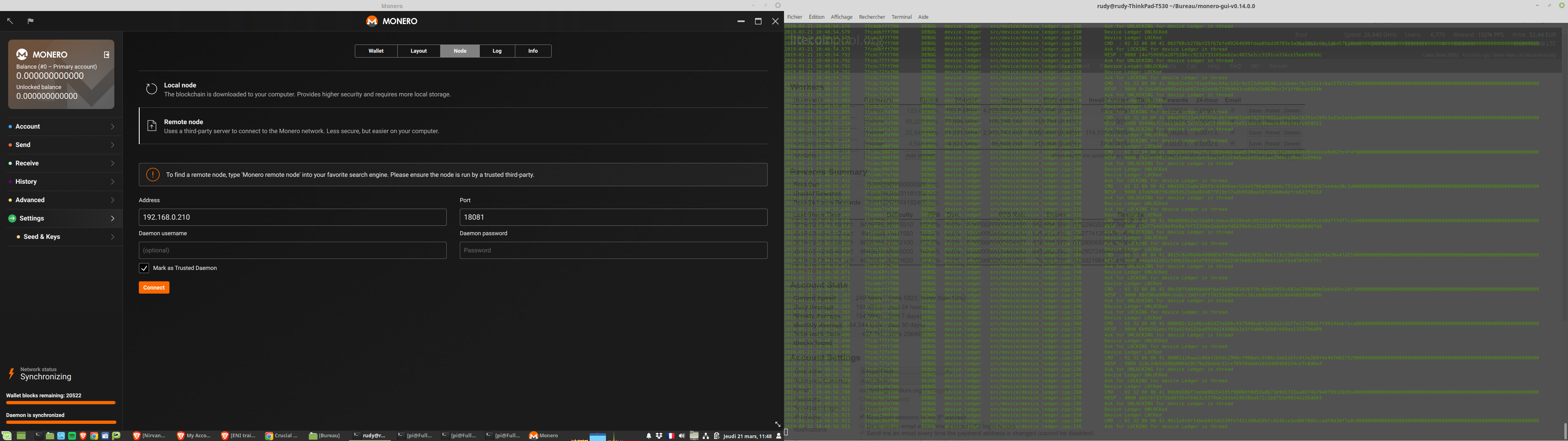
Task: Click the Dropbox tray icon
Action: pyautogui.click(x=659, y=436)
